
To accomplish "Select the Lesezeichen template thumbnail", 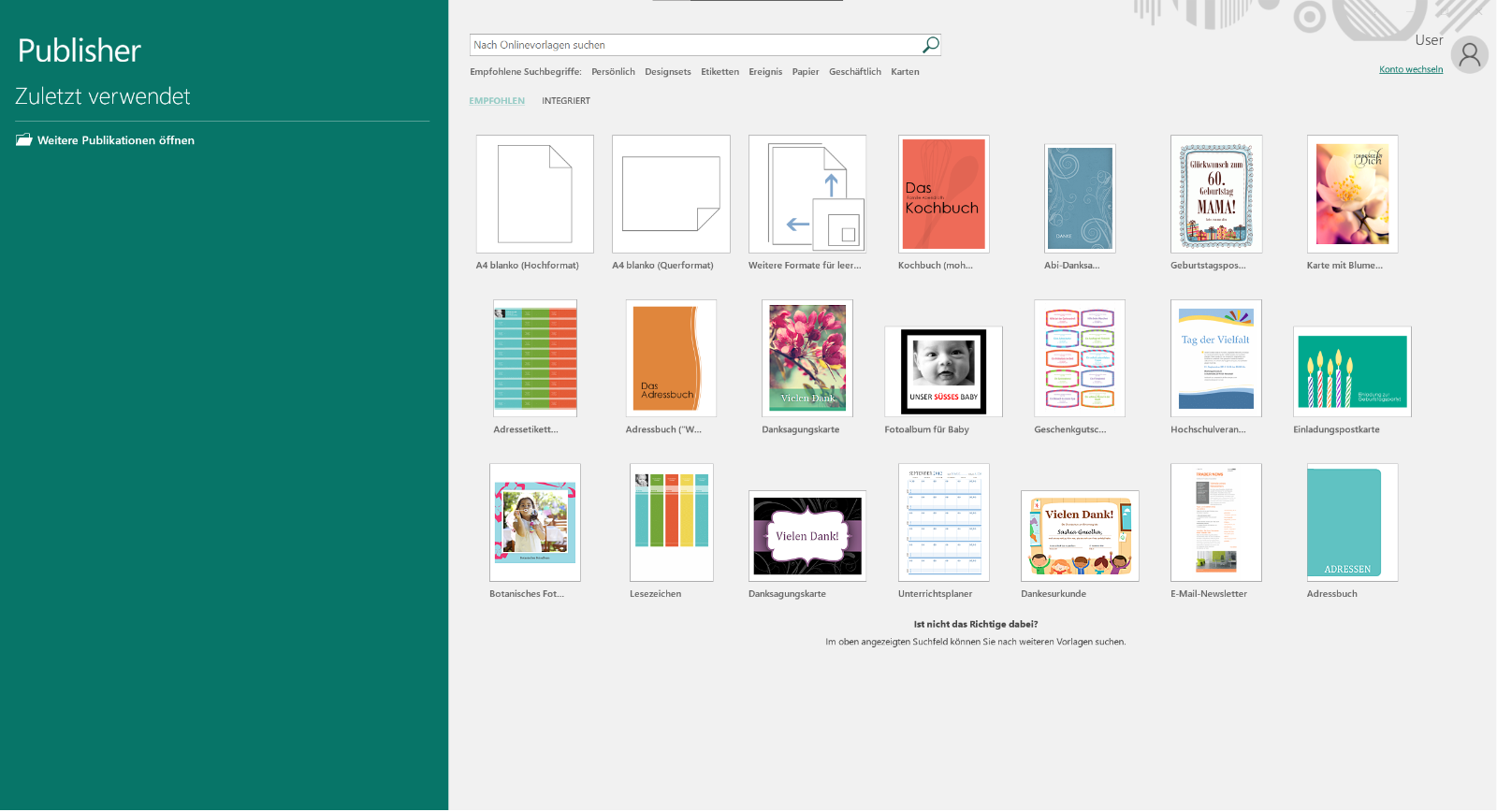I will tap(672, 523).
